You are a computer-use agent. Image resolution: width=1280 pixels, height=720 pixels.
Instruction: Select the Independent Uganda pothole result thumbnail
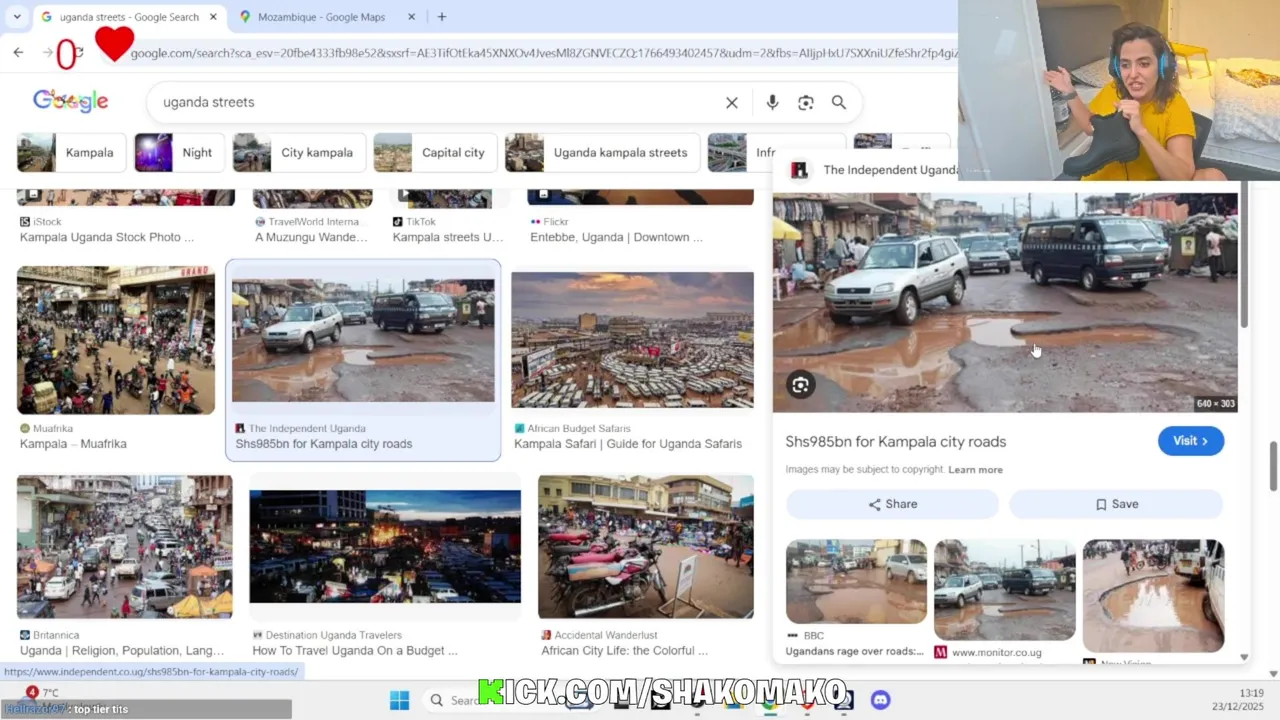[x=363, y=340]
